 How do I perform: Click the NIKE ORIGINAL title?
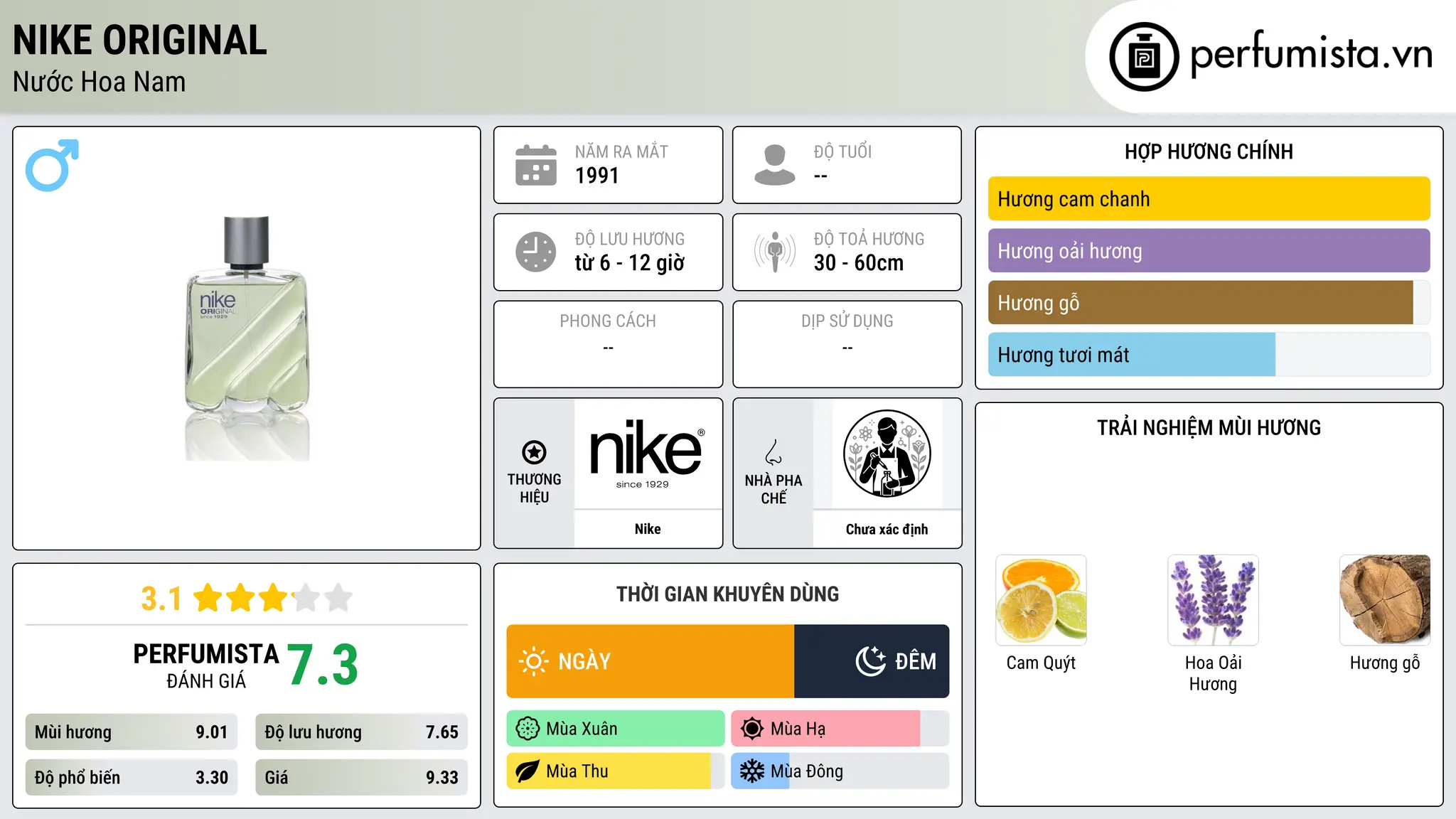140,41
